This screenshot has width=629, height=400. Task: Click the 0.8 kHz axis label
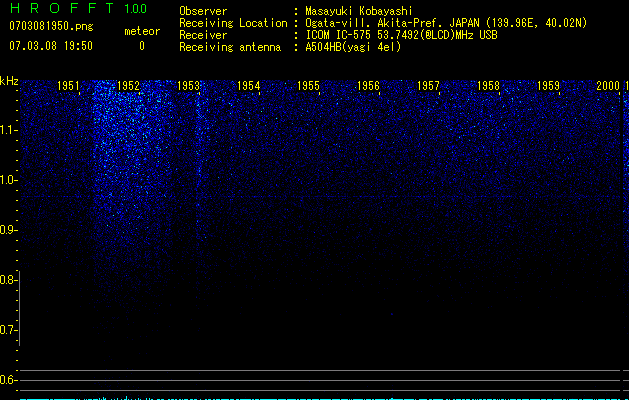coord(8,280)
